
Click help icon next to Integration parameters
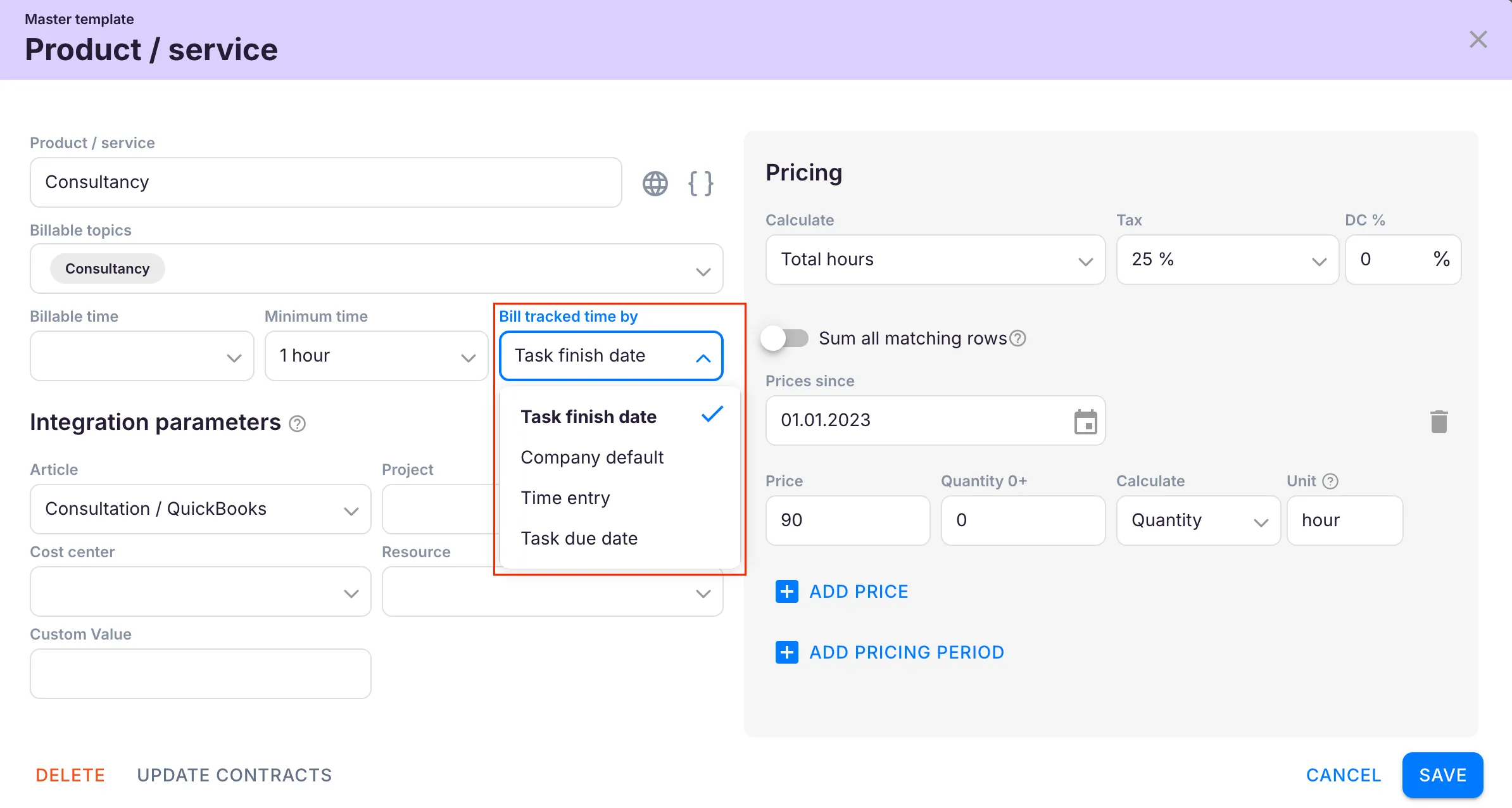[x=297, y=424]
